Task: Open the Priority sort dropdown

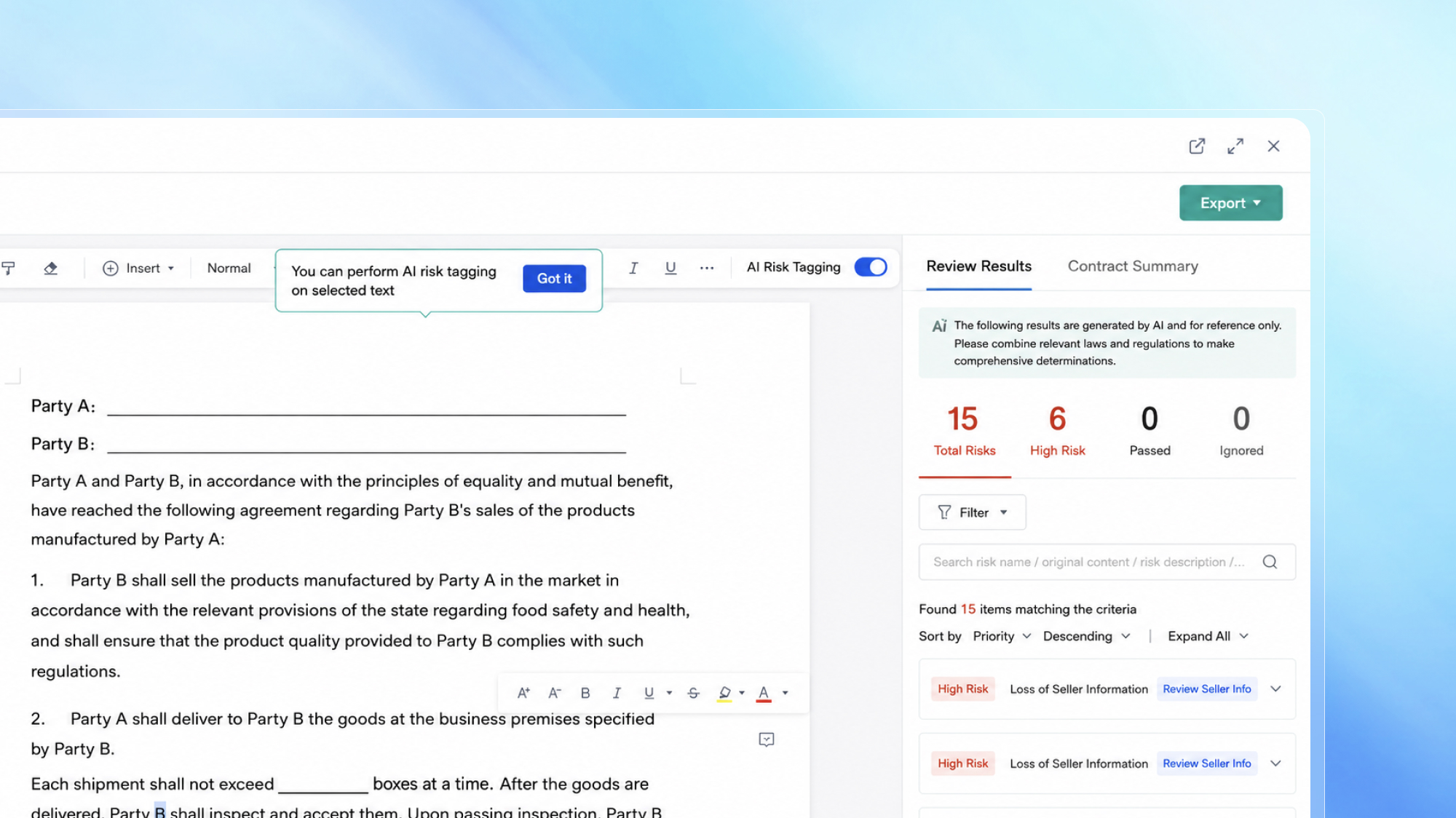Action: coord(1002,636)
